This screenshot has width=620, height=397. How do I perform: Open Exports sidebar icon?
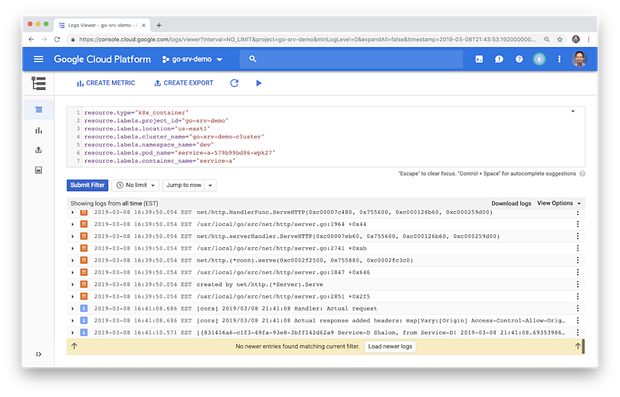coord(39,150)
